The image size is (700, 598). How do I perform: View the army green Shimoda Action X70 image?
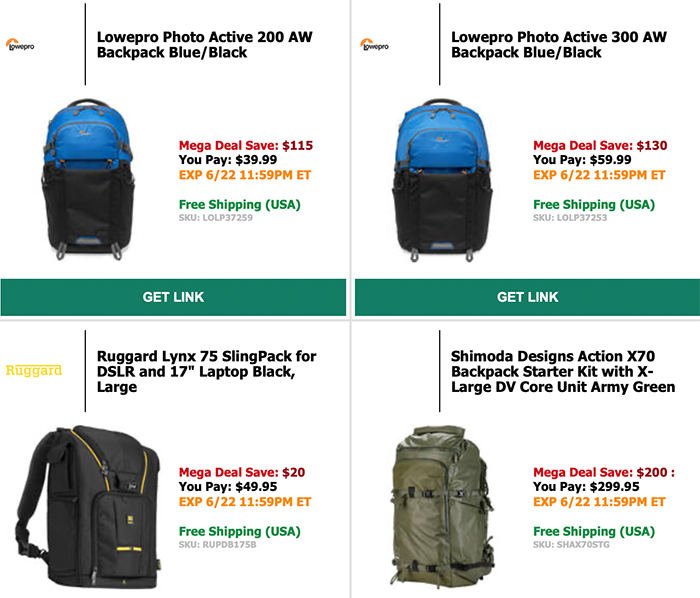pyautogui.click(x=442, y=507)
